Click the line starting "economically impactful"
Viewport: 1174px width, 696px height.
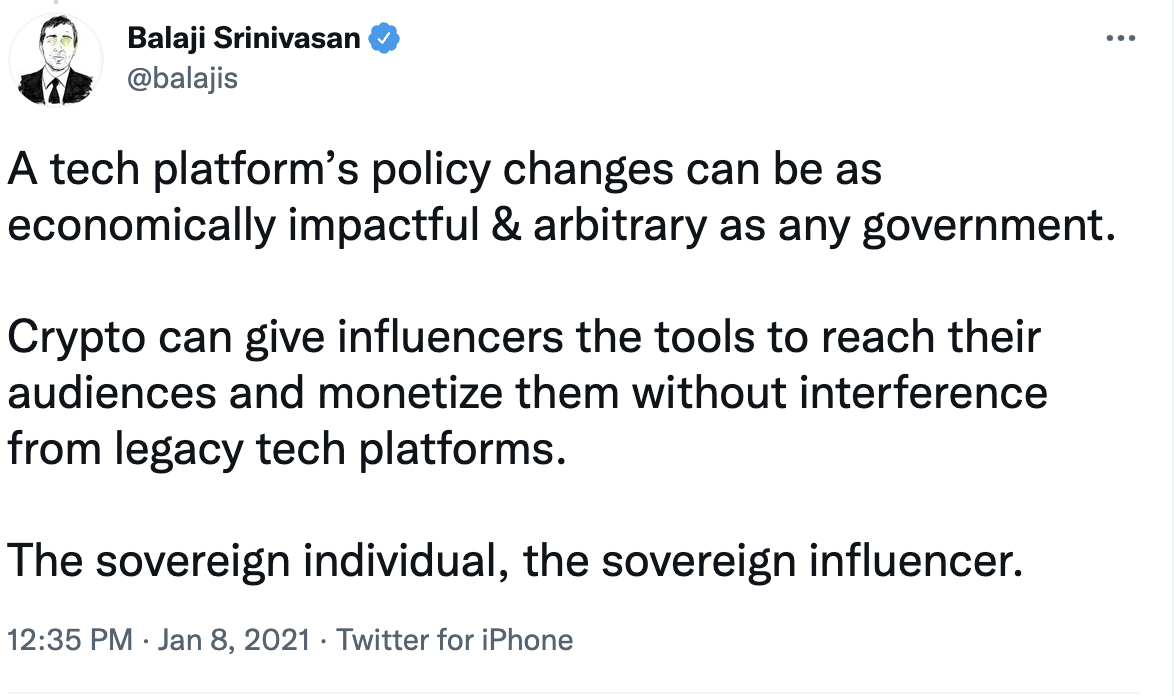[x=559, y=226]
